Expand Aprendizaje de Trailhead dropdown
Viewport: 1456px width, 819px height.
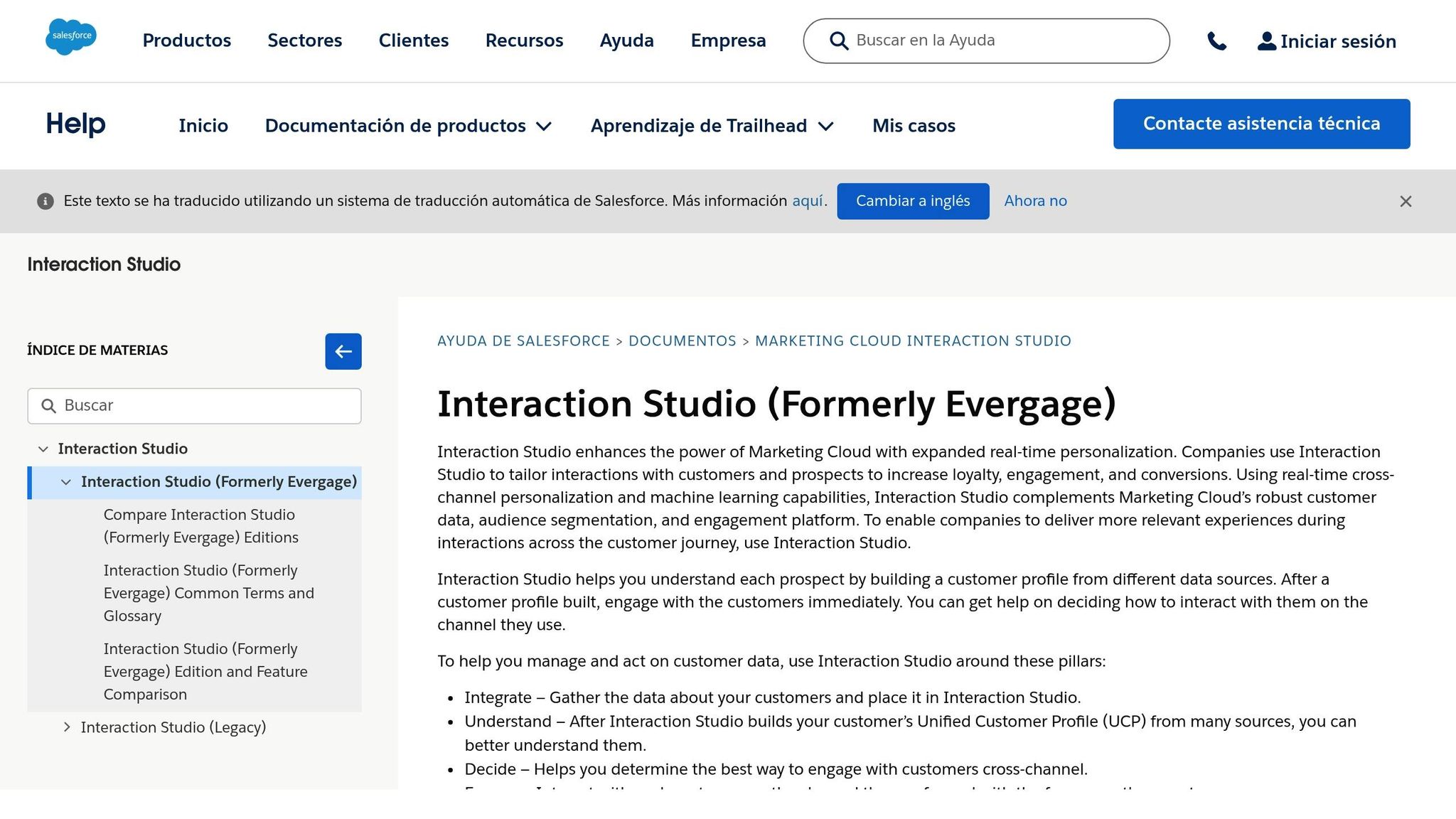(712, 126)
